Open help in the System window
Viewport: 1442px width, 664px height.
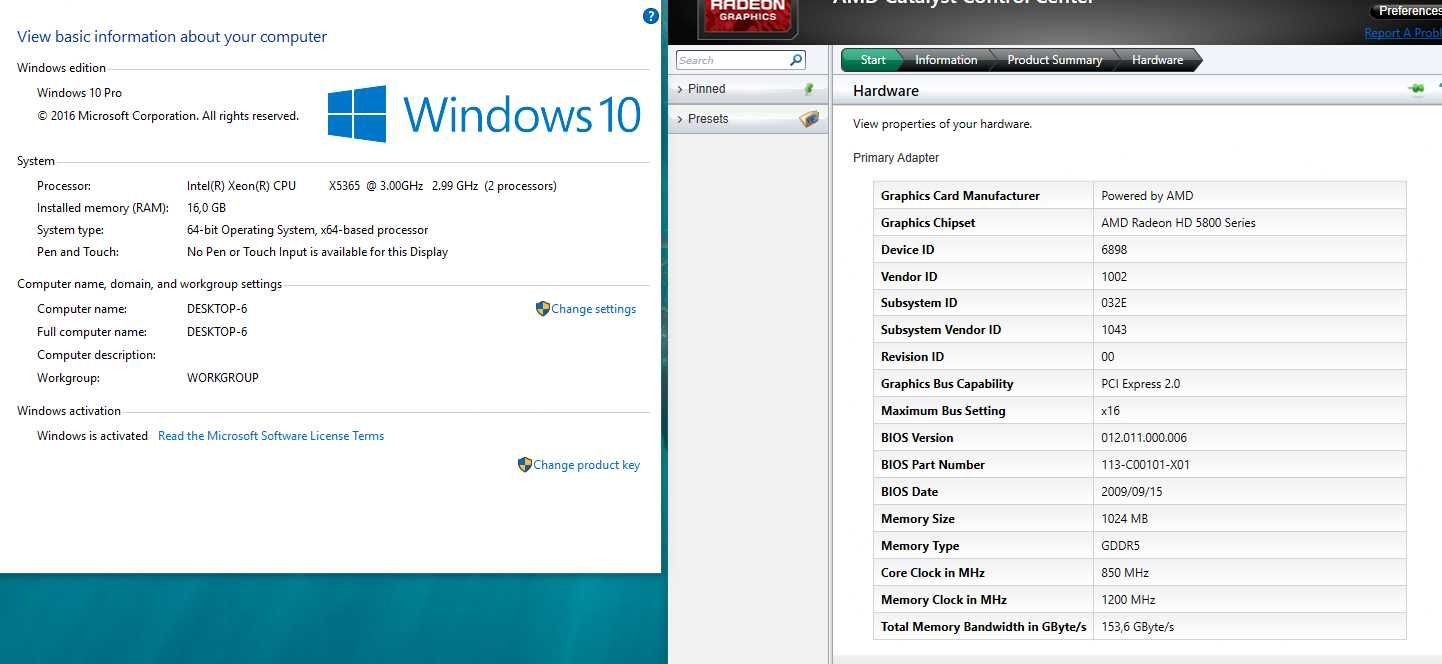tap(650, 16)
